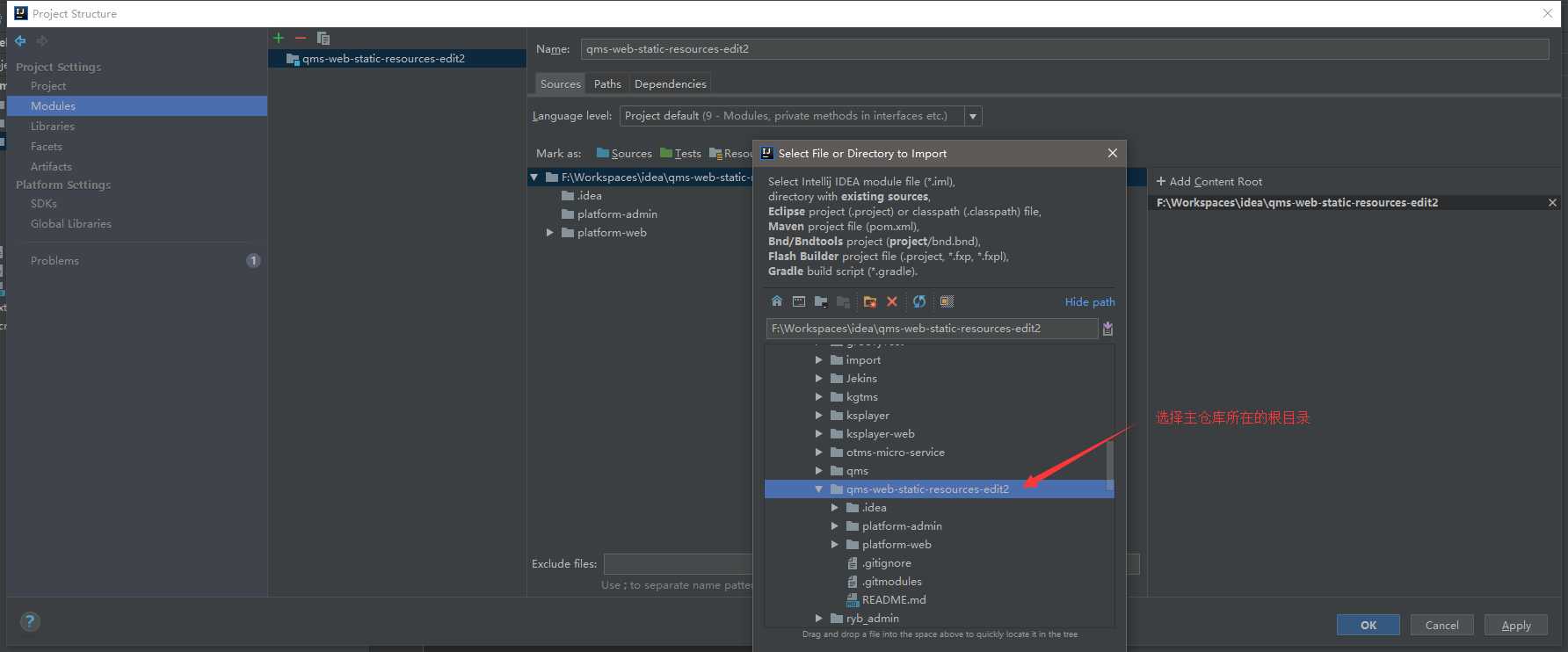The image size is (1568, 652).
Task: Expand the import folder
Action: tap(819, 360)
